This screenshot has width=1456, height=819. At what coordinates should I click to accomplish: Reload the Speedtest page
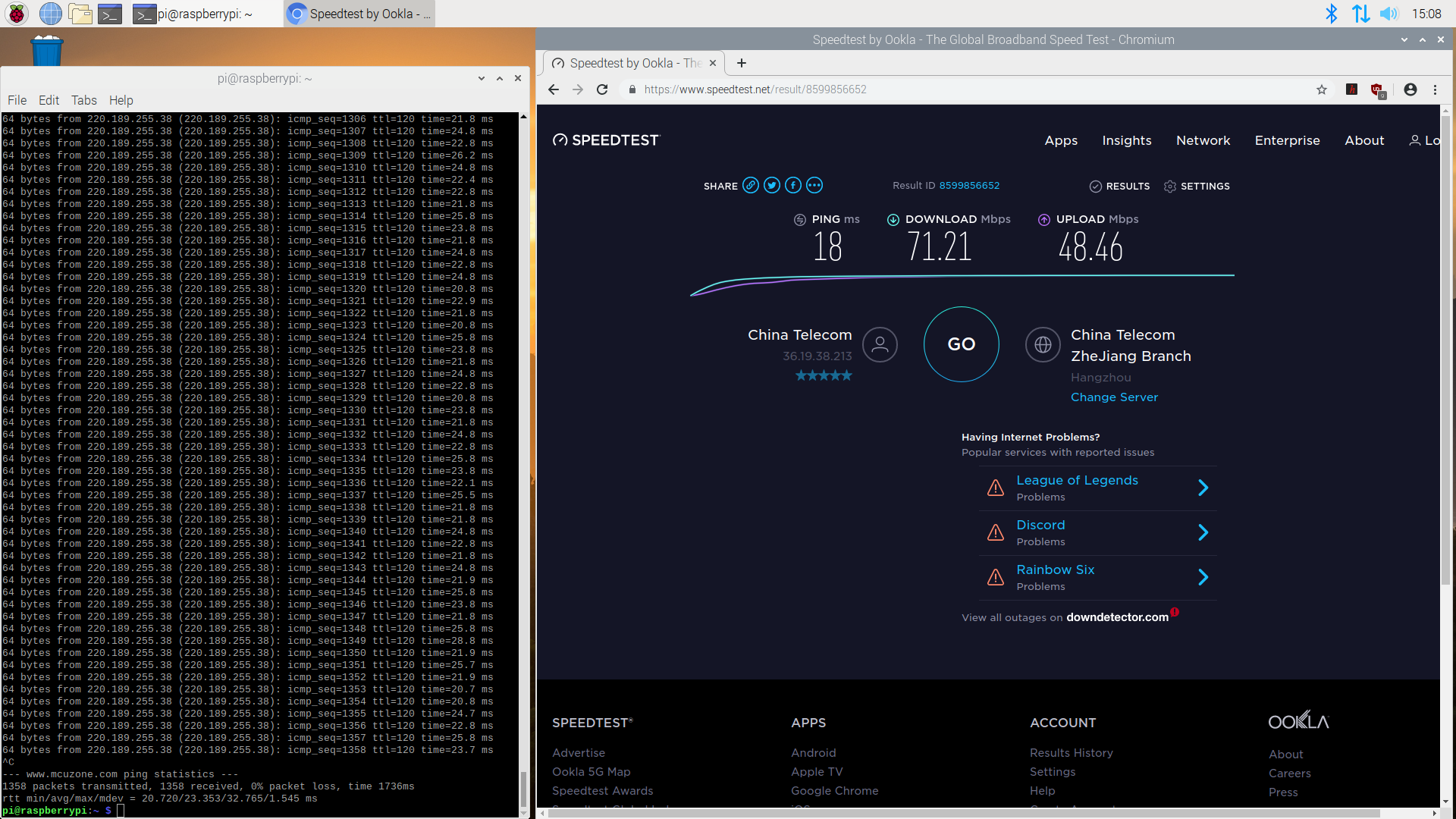coord(602,89)
